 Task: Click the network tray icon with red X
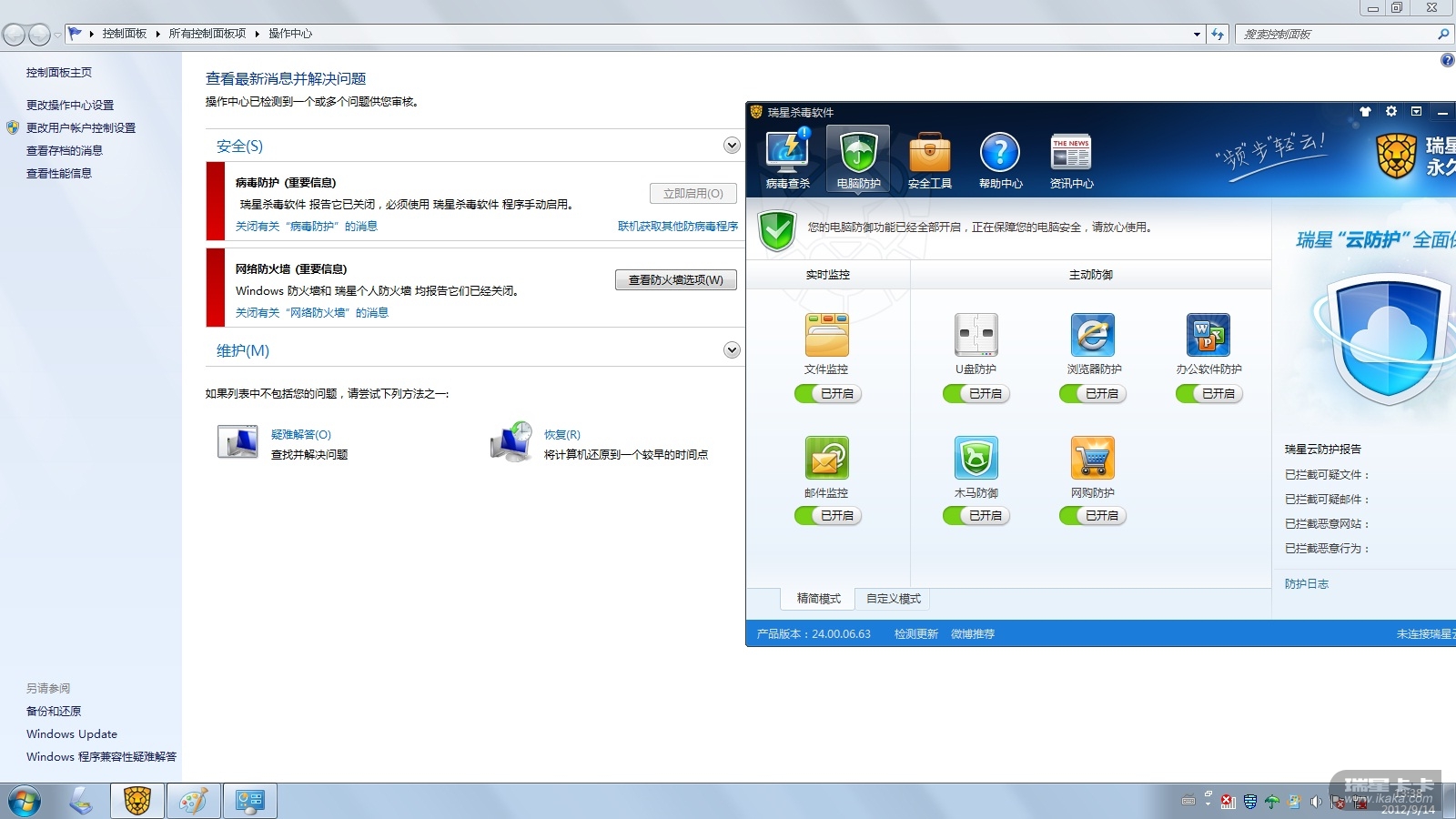click(1228, 802)
